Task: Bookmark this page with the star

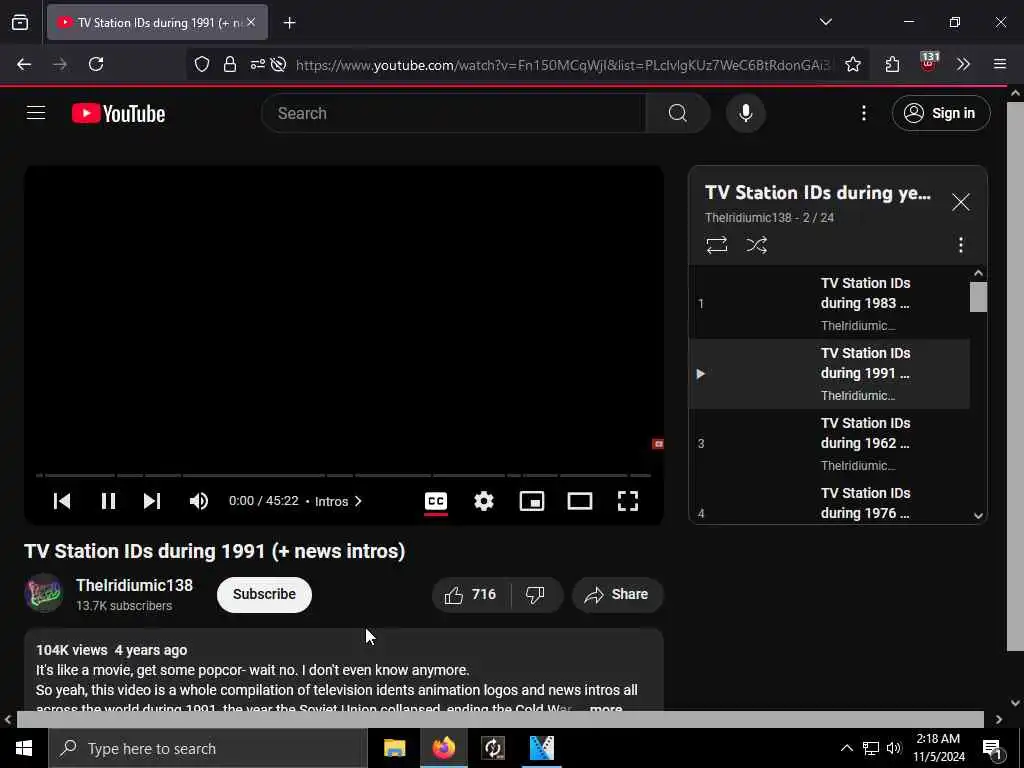Action: click(852, 64)
